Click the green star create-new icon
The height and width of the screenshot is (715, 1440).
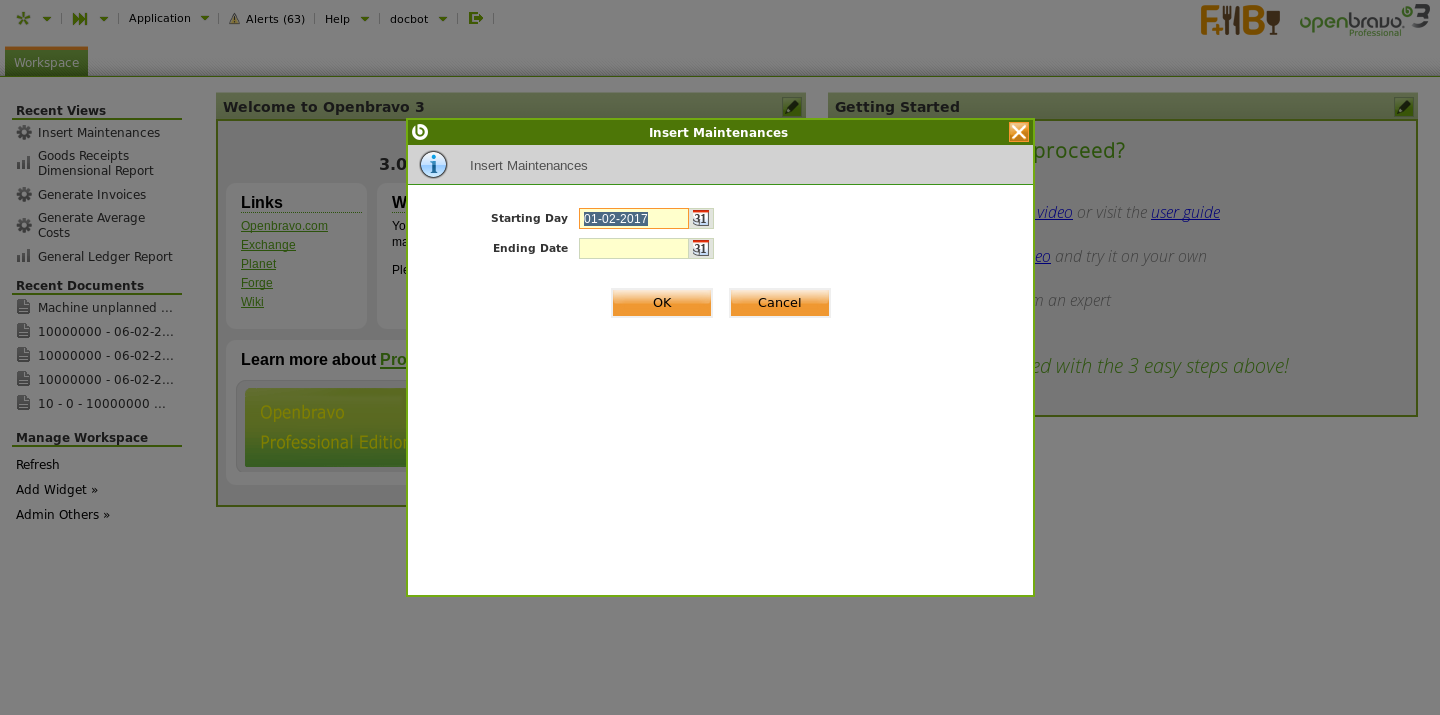tap(23, 18)
